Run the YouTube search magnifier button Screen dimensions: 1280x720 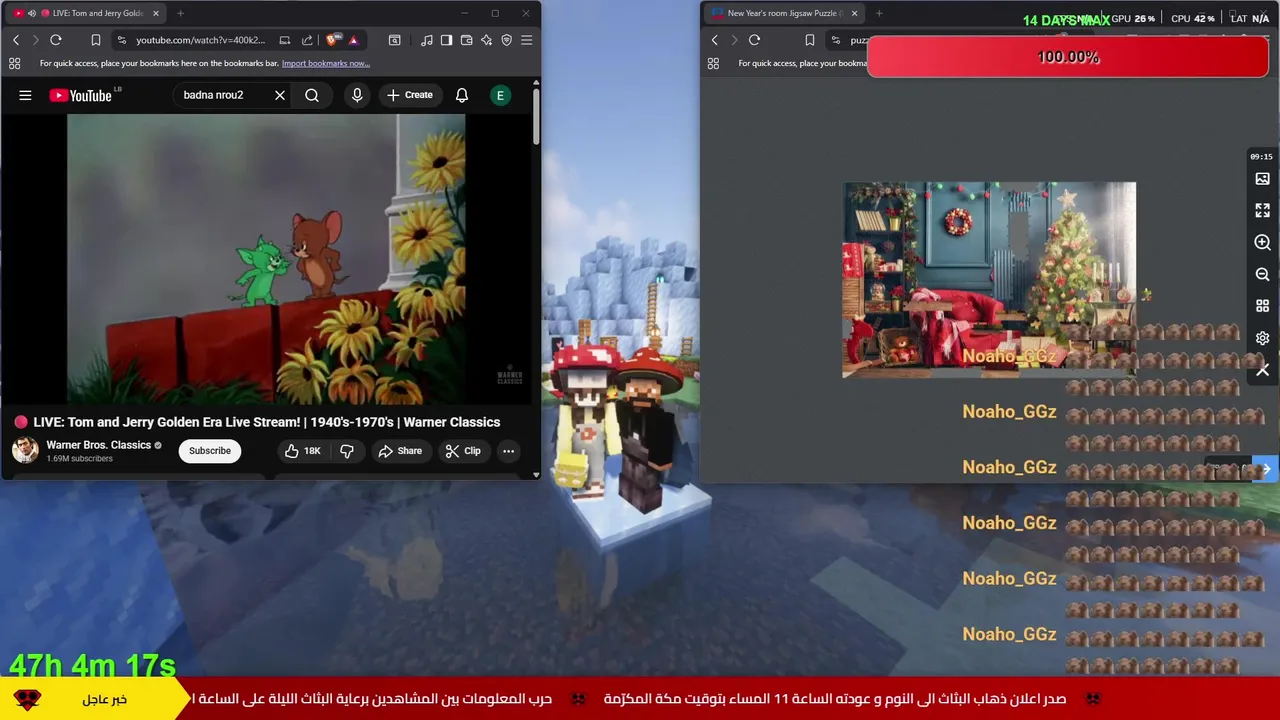click(x=312, y=96)
